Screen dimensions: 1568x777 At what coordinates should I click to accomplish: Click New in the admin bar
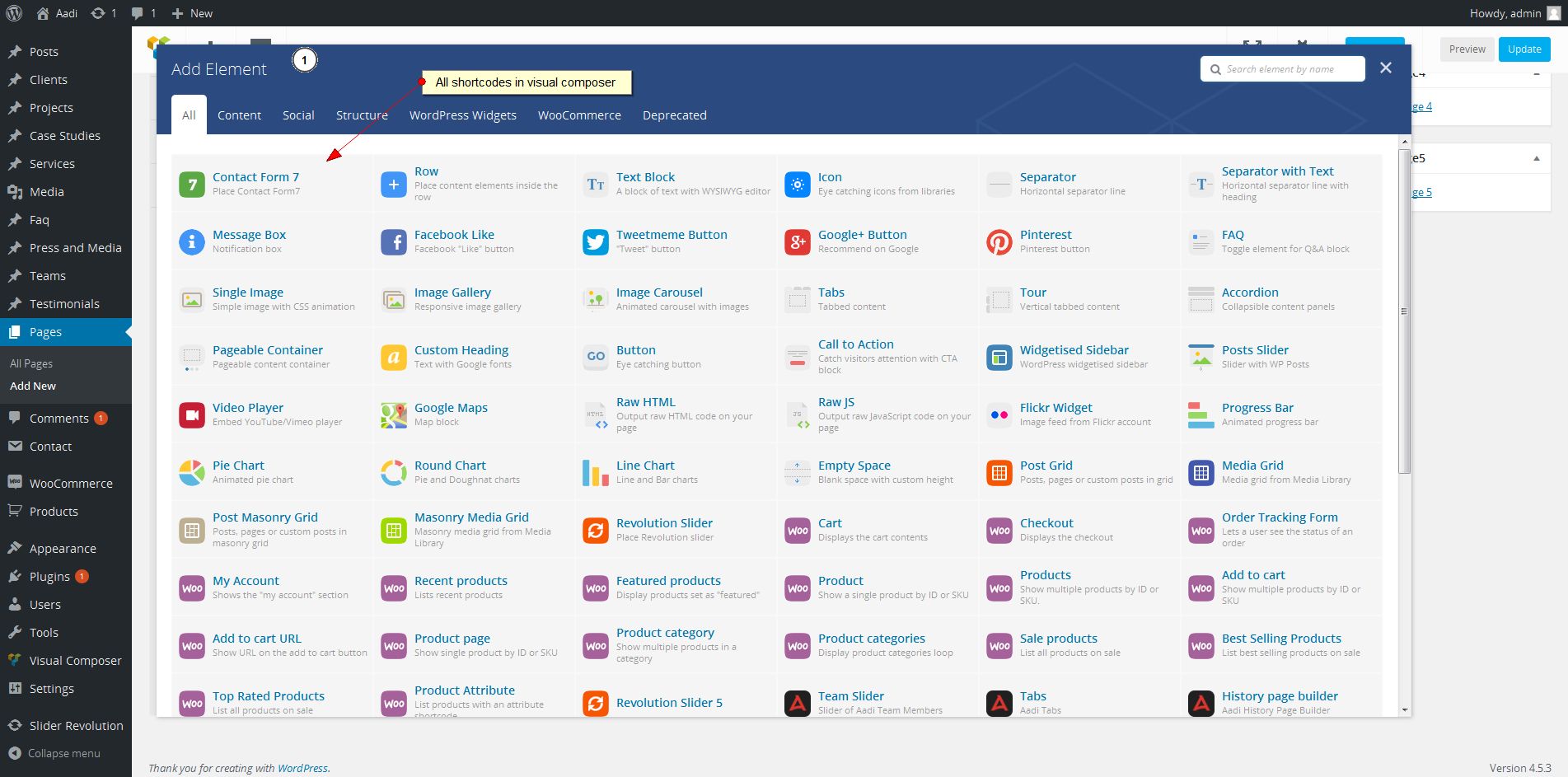[192, 13]
